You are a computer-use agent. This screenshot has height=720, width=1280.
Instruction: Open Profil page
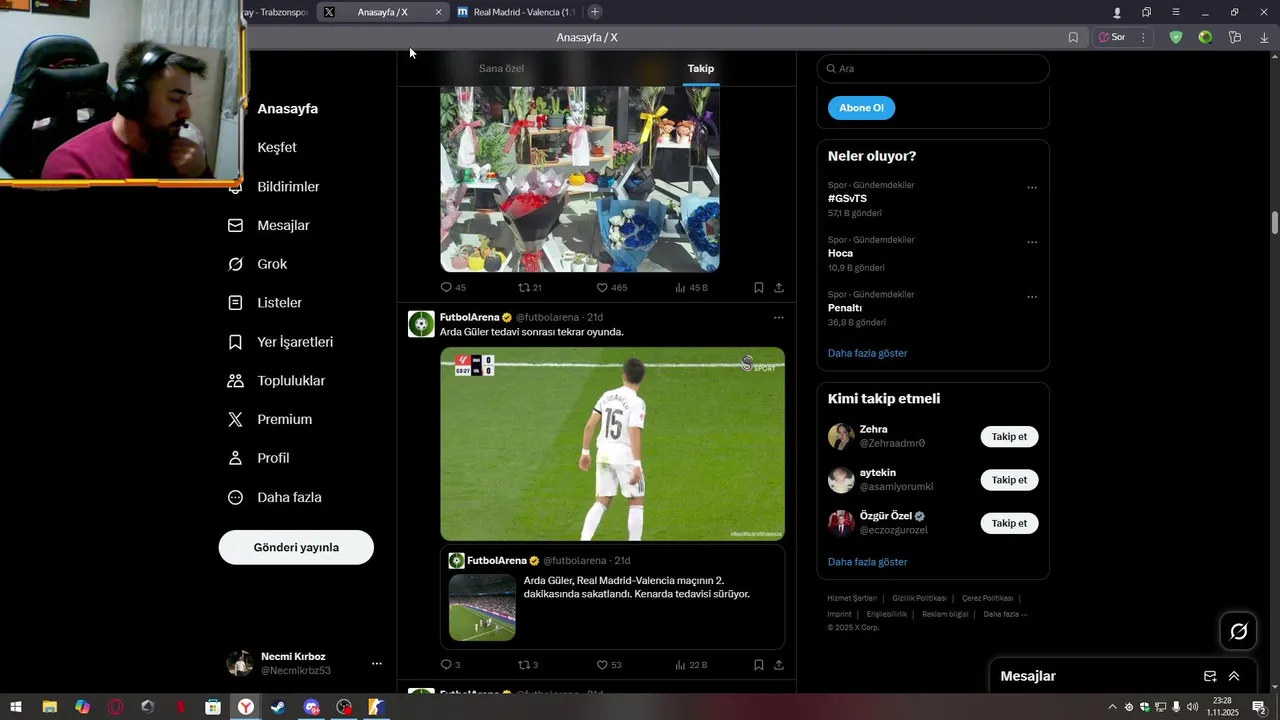pos(258,458)
